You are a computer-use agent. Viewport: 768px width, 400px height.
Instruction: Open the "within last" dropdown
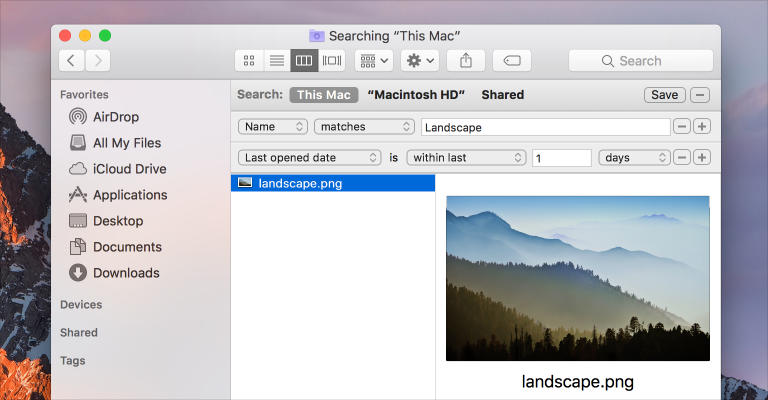tap(466, 158)
